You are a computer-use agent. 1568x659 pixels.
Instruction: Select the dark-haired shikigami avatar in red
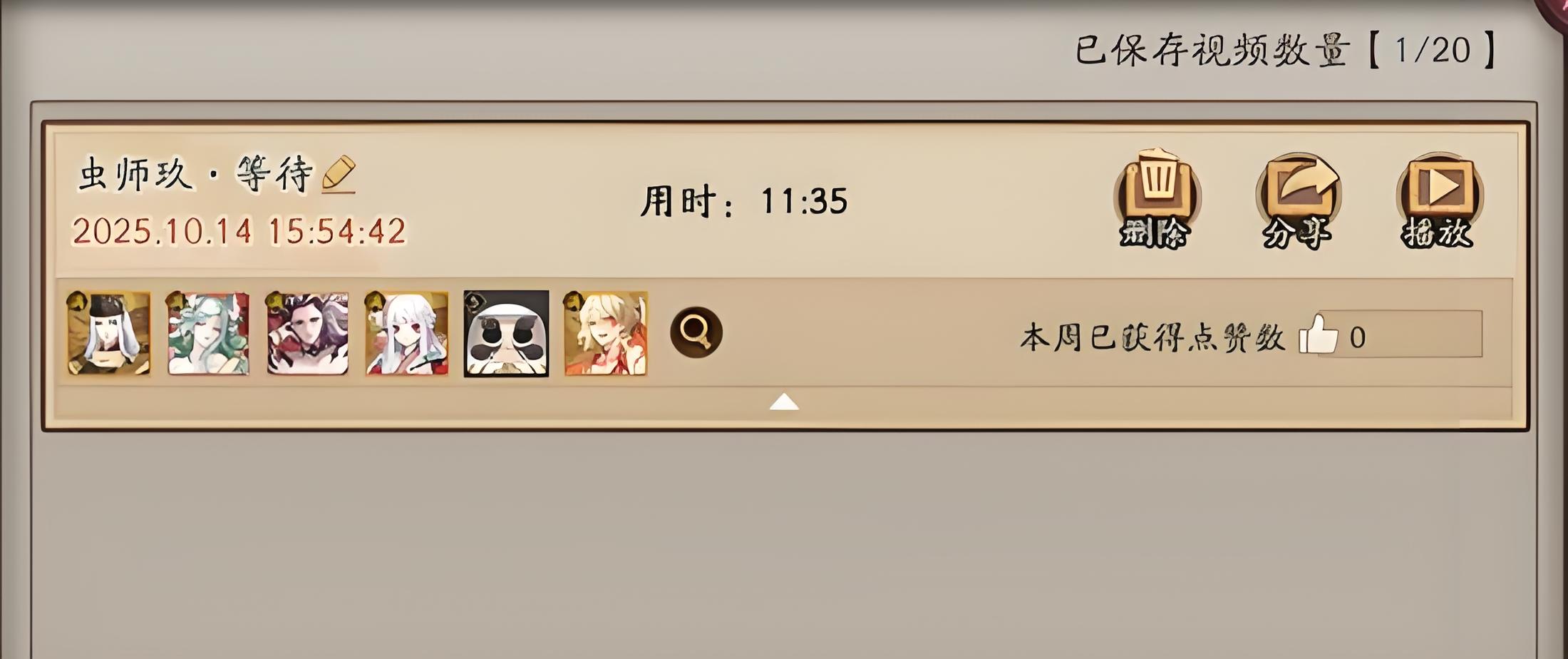[307, 333]
